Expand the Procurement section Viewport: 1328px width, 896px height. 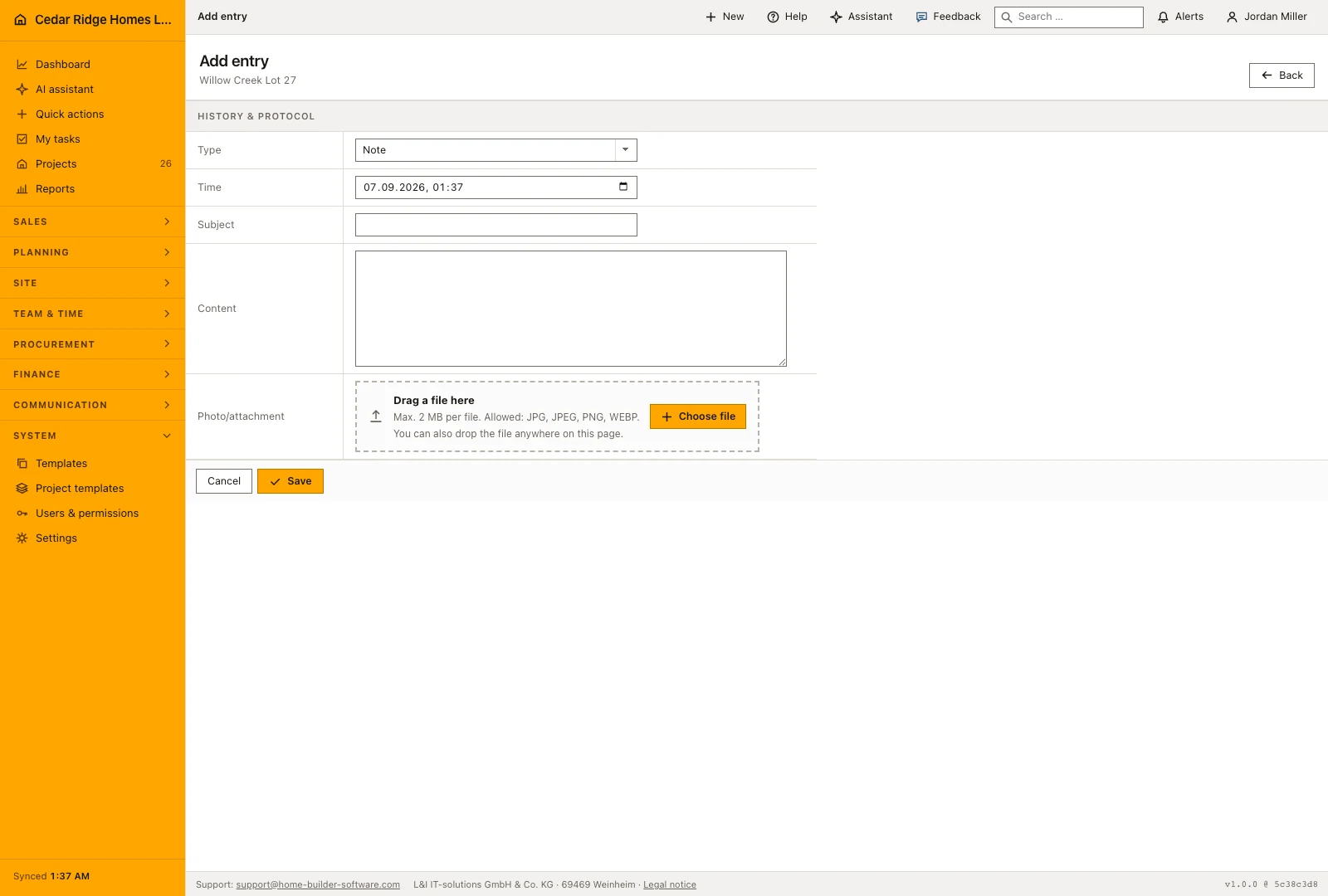point(92,344)
